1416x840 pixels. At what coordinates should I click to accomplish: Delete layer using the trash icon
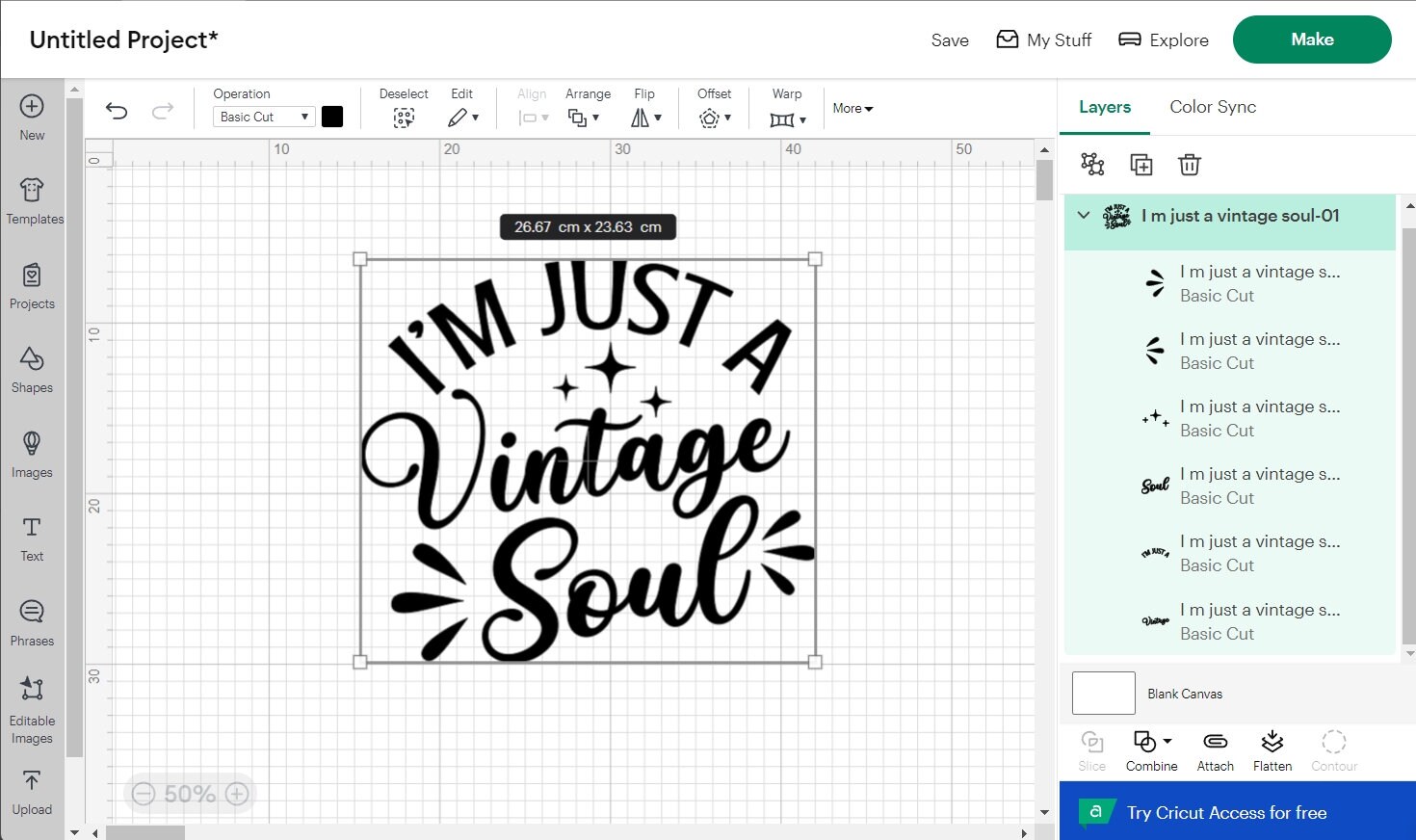(x=1190, y=164)
